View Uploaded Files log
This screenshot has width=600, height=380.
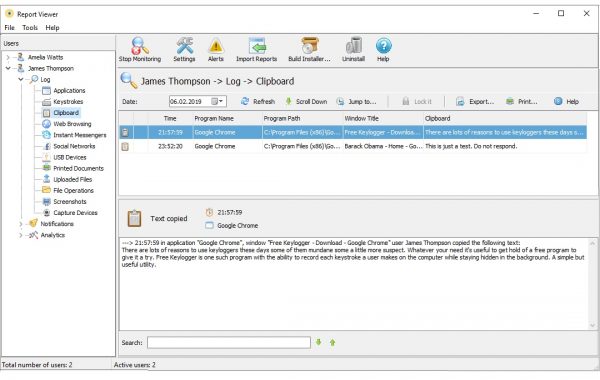[72, 179]
